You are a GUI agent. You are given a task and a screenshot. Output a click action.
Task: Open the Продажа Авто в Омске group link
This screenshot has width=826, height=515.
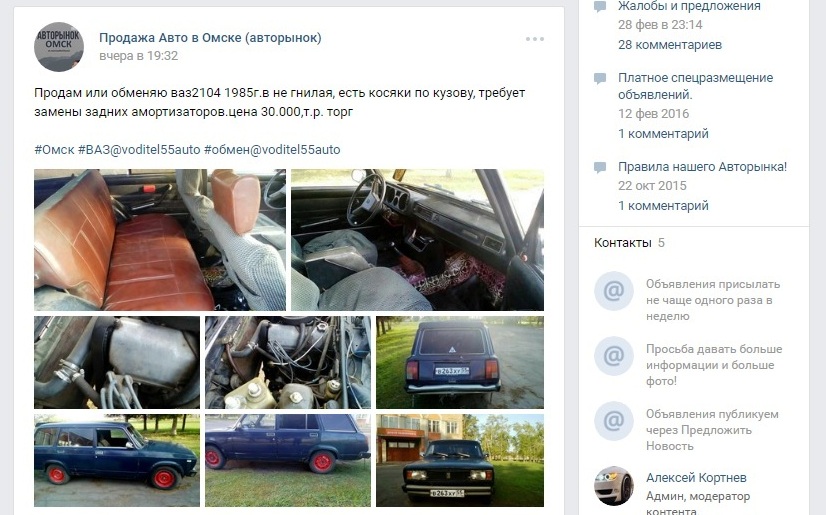pos(210,38)
